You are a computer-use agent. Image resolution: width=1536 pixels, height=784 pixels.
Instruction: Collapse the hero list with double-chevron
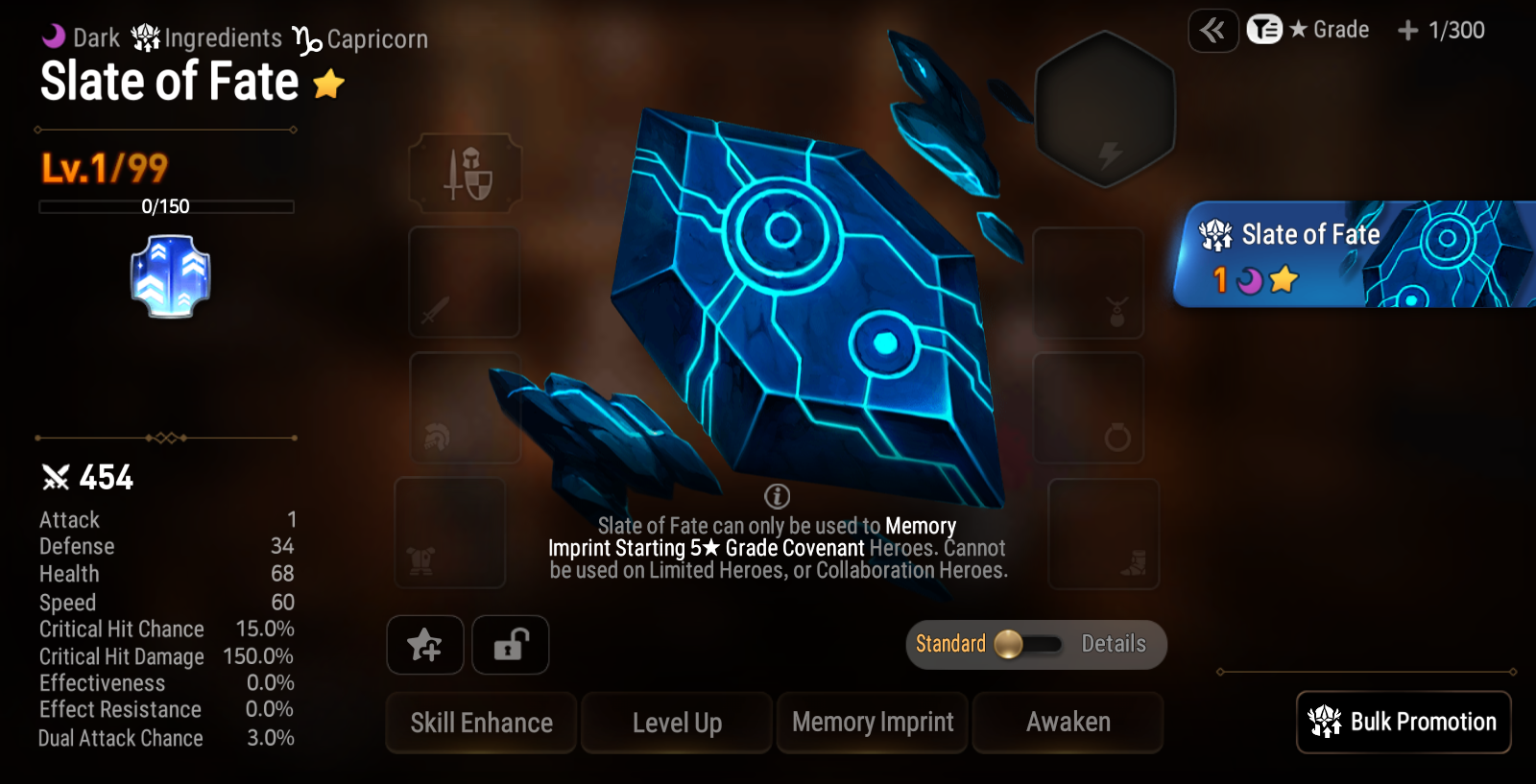coord(1213,31)
